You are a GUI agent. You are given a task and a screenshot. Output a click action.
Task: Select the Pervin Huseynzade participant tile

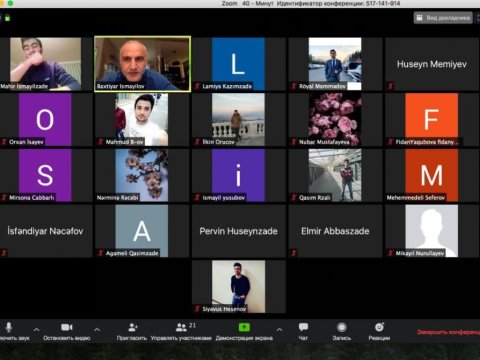click(238, 231)
